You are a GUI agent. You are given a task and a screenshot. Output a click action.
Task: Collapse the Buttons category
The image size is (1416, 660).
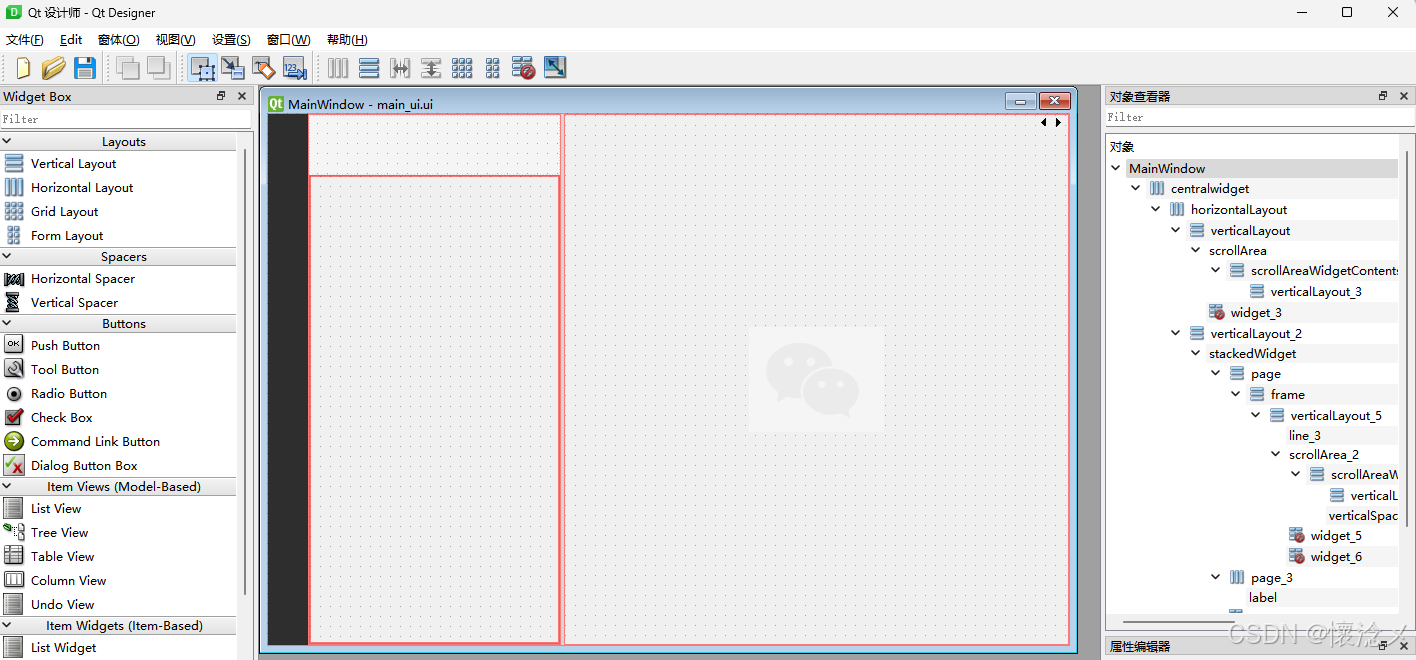click(7, 324)
